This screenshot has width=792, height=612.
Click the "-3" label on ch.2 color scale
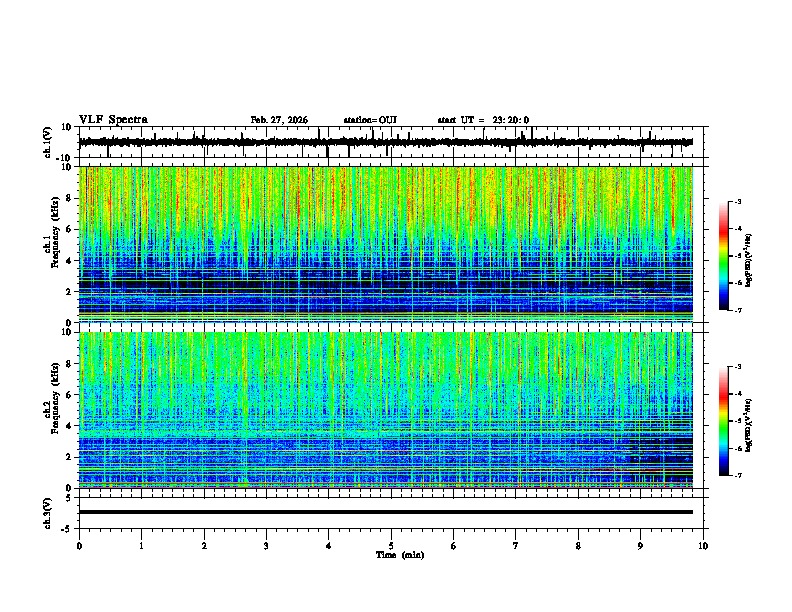[738, 367]
